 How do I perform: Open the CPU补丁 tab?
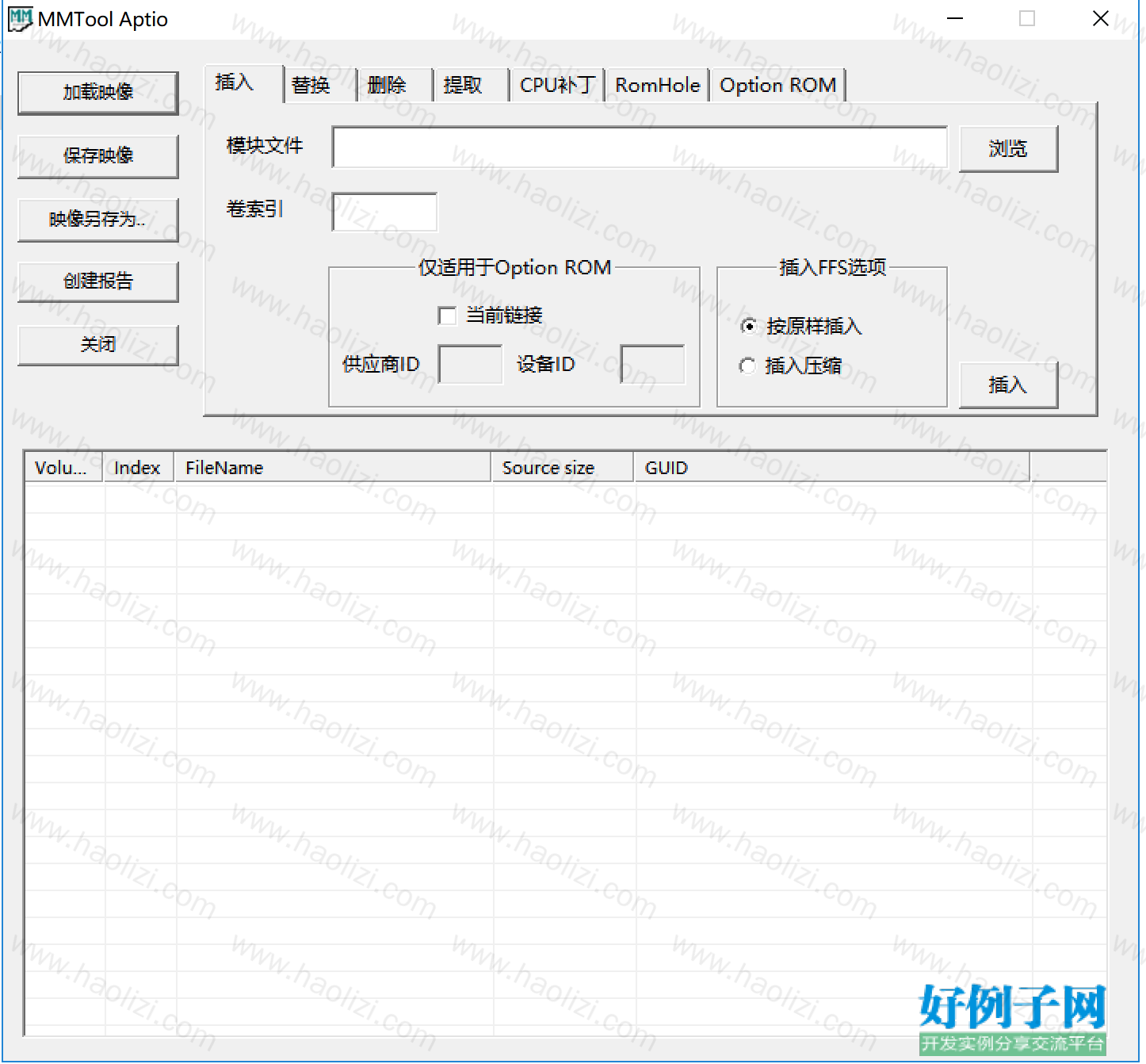tap(558, 86)
